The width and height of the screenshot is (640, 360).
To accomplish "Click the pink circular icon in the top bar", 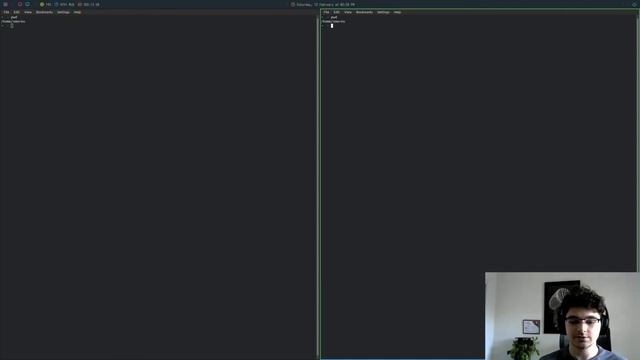I will 20,4.
